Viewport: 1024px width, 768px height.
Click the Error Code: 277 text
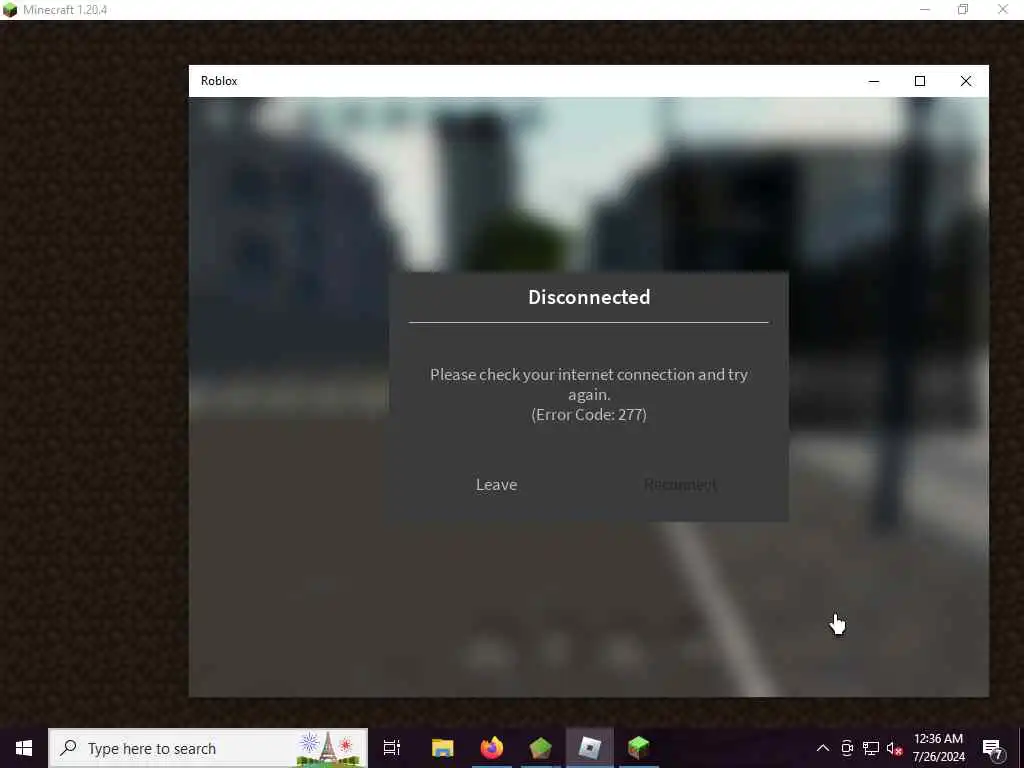coord(589,415)
